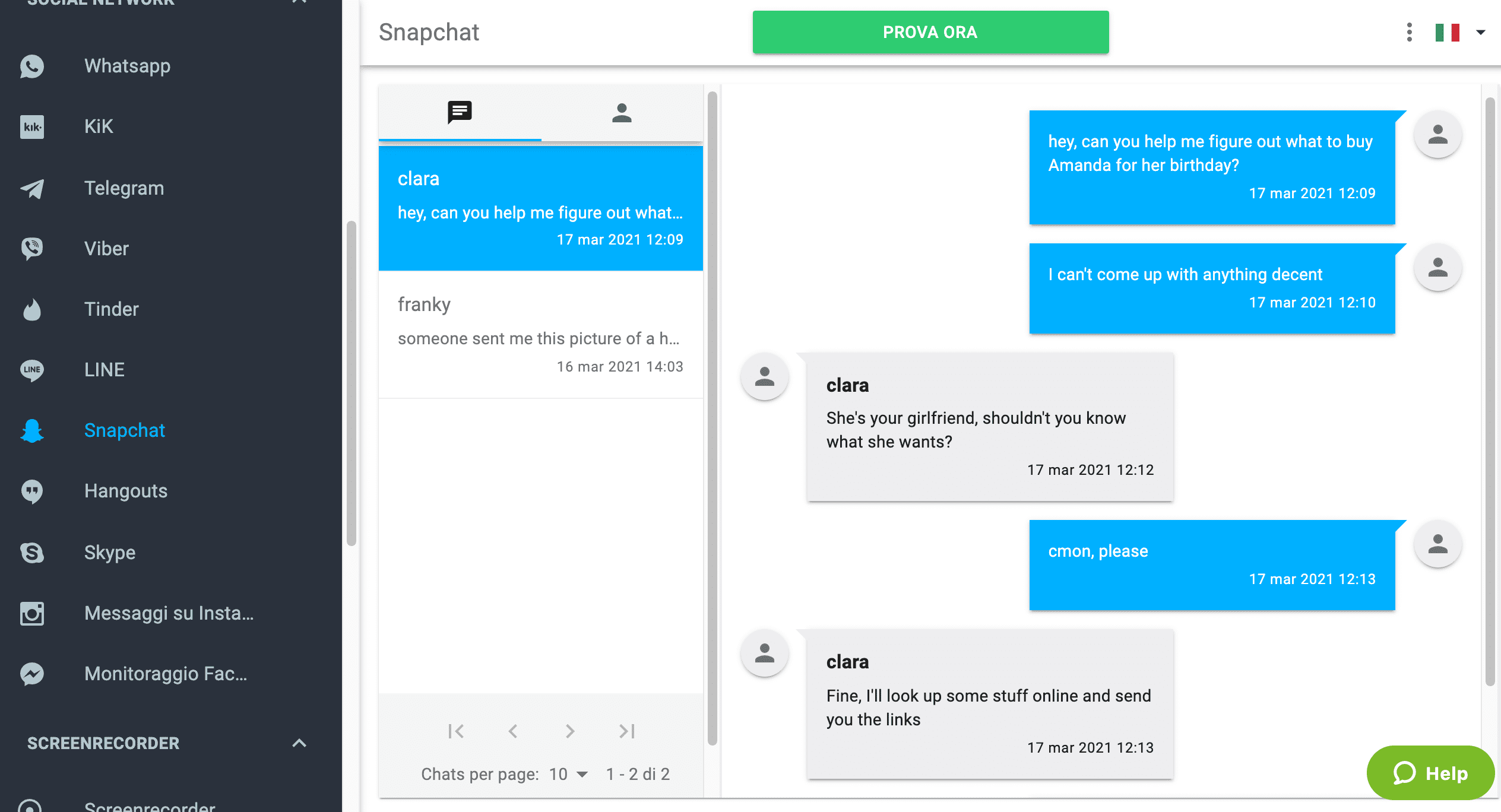Click the sidebar vertical scrollbar
The width and height of the screenshot is (1501, 812).
(x=351, y=383)
